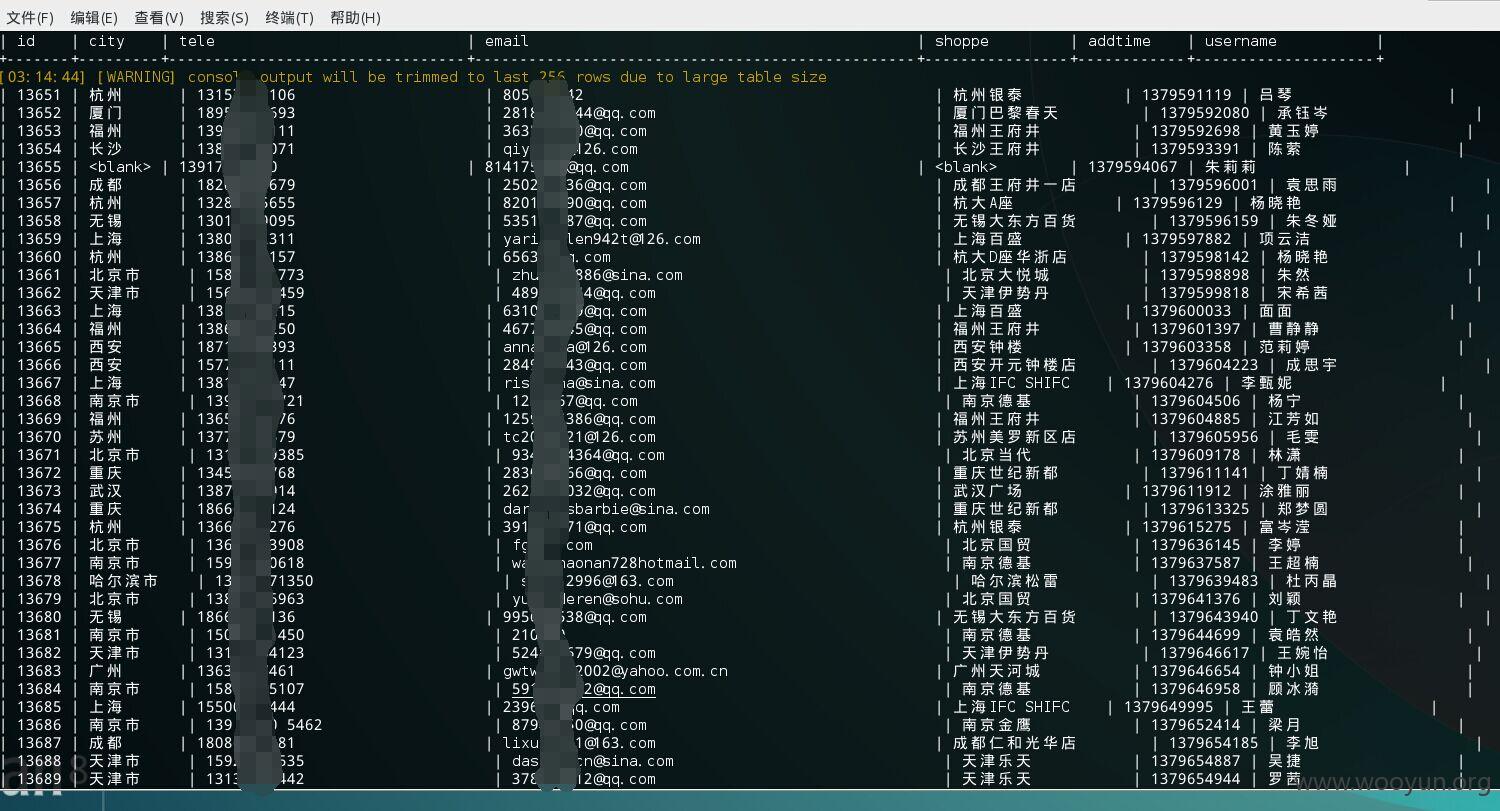Click shoppe cell 成都王府井一店

(x=1015, y=185)
